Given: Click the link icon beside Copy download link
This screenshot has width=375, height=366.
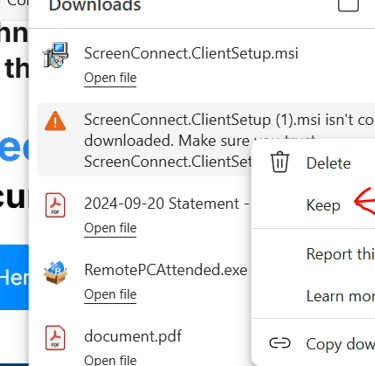Looking at the screenshot, I should click(280, 343).
